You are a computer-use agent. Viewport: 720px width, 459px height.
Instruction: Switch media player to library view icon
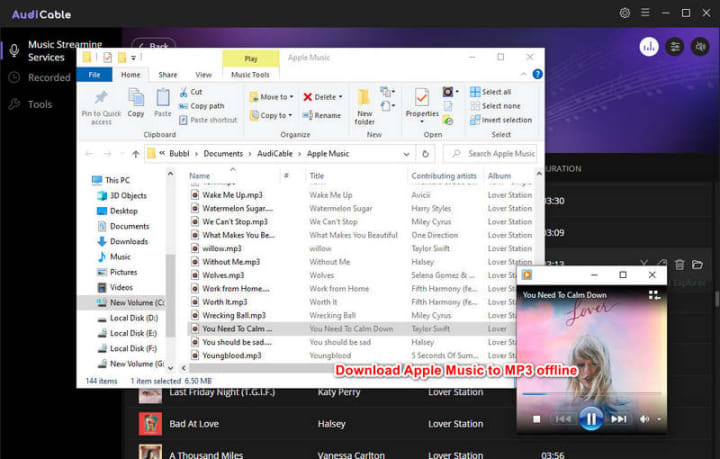(x=654, y=295)
